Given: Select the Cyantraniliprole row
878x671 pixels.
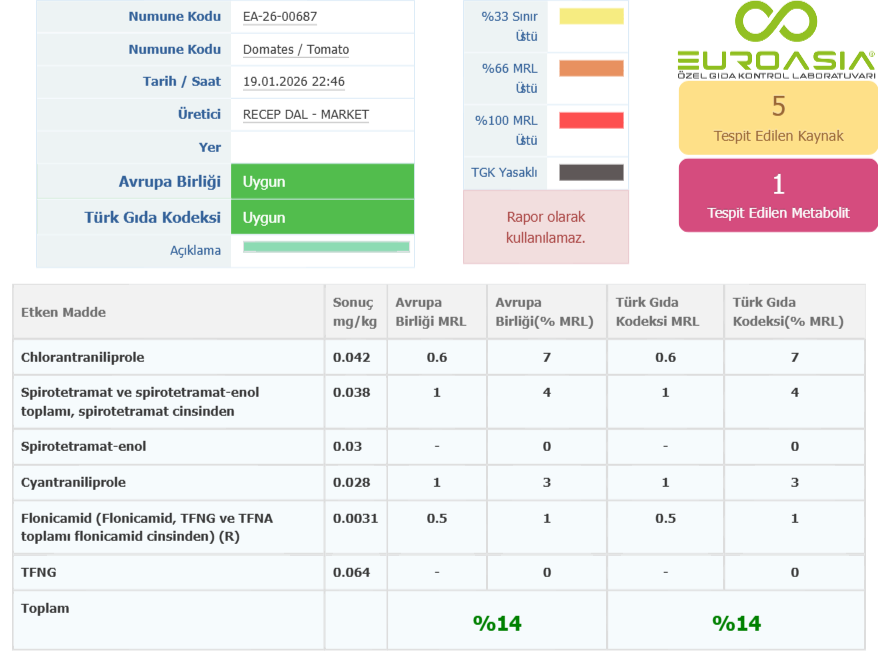Looking at the screenshot, I should click(x=74, y=482).
